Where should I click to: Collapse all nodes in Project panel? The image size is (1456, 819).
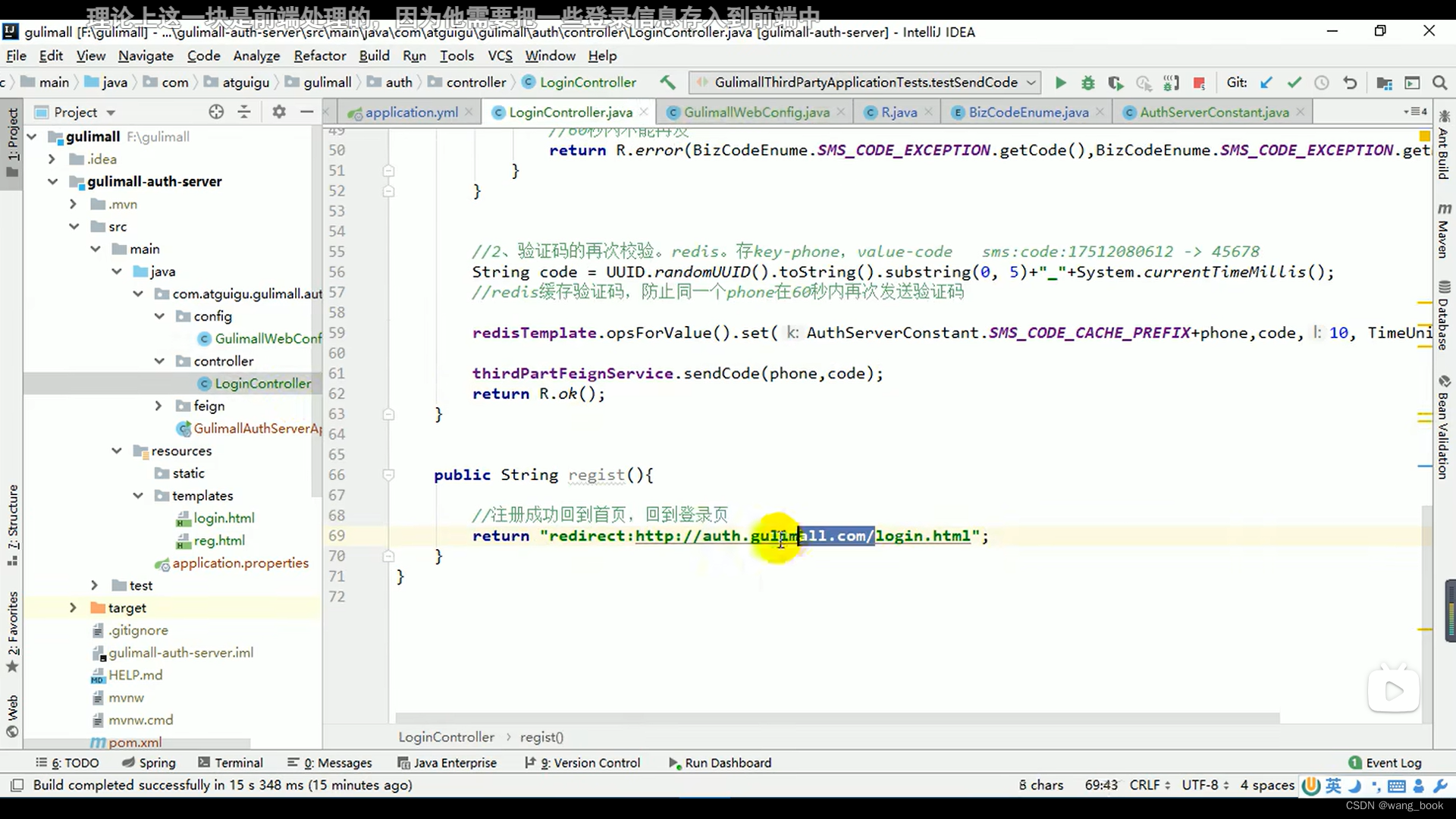pyautogui.click(x=244, y=112)
